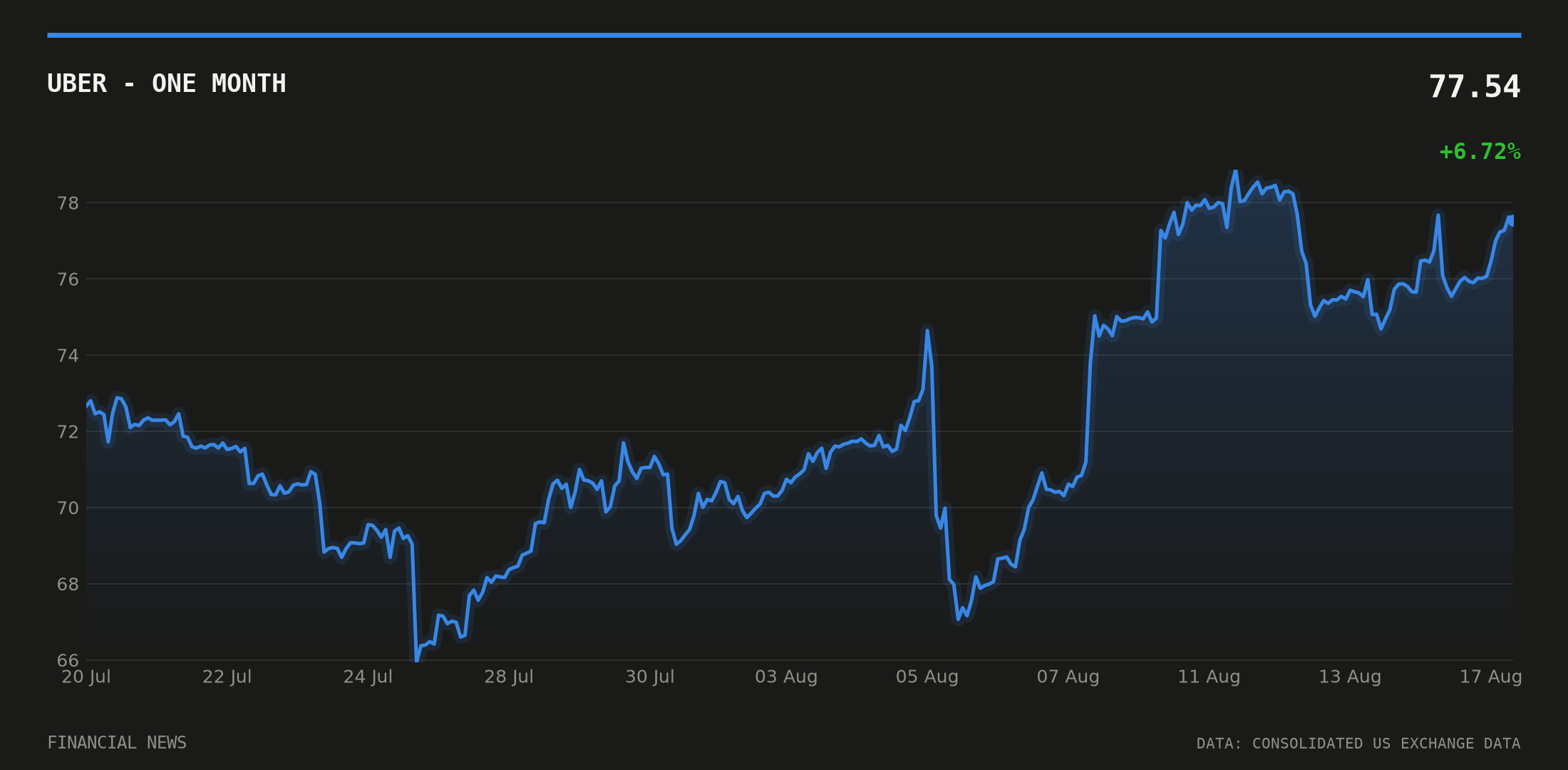Click the 68 y-axis label
Screen dimensions: 1568x770
pos(68,585)
